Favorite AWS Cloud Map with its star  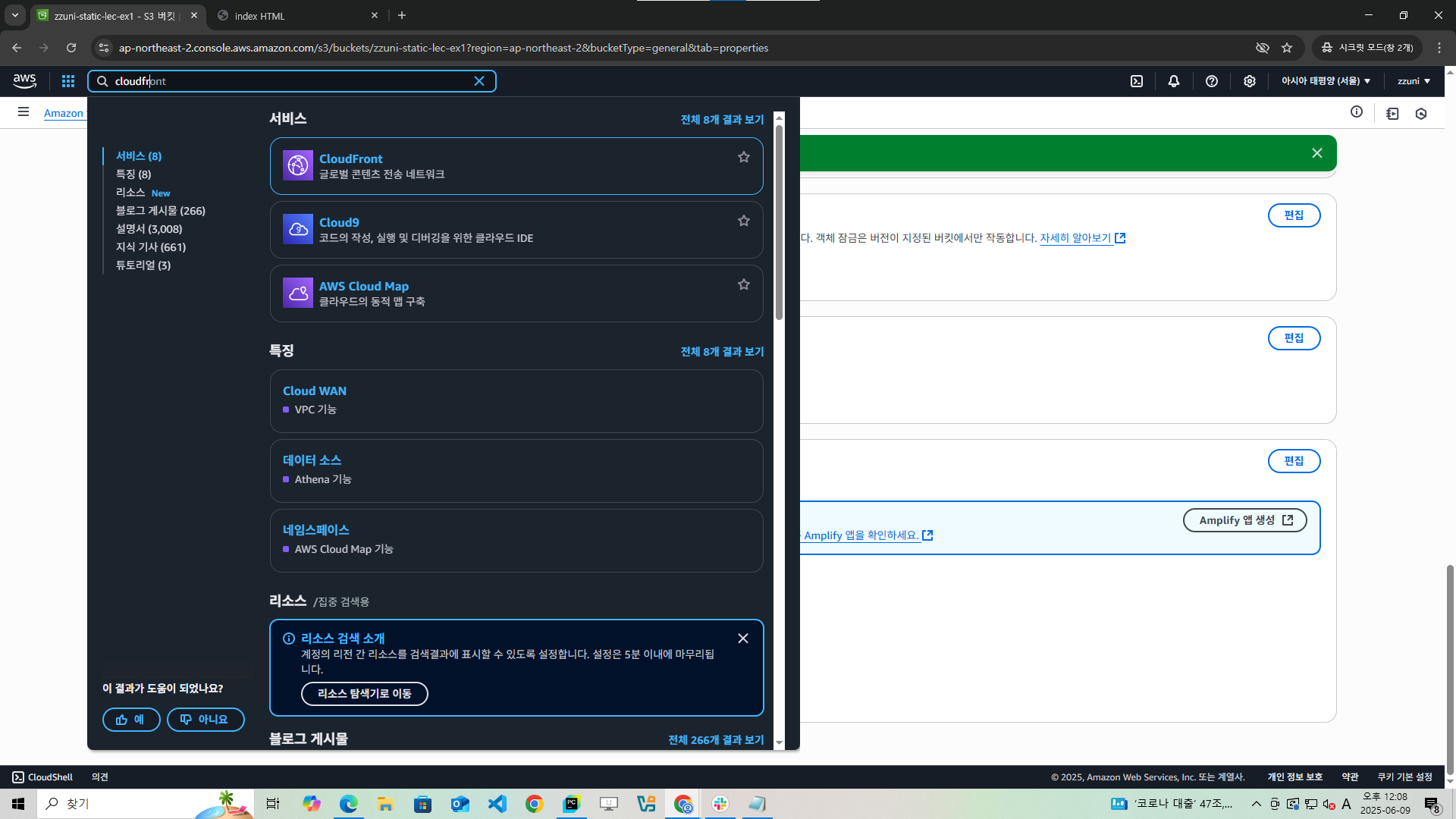[744, 284]
